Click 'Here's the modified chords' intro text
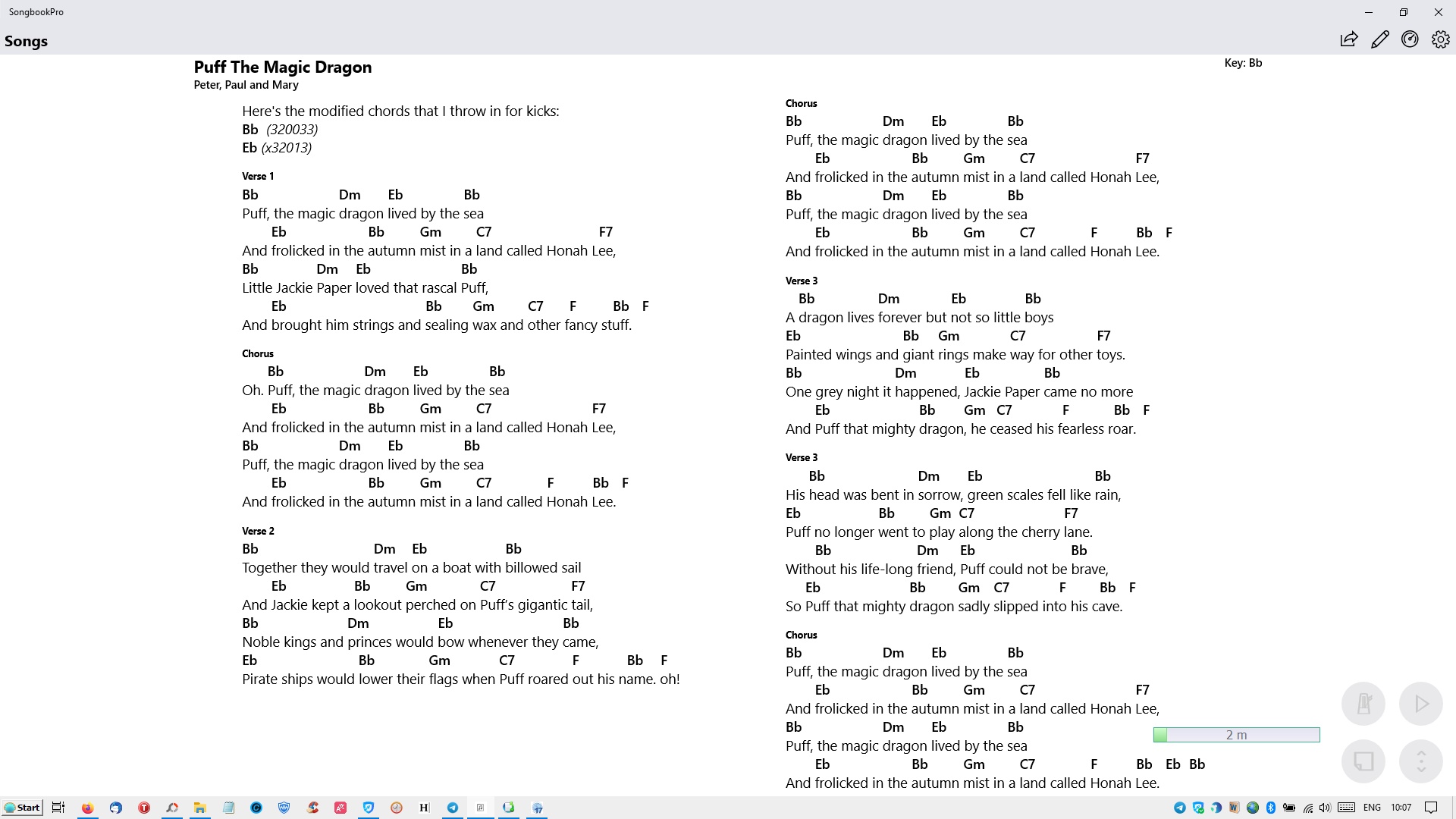This screenshot has width=1456, height=819. (400, 111)
